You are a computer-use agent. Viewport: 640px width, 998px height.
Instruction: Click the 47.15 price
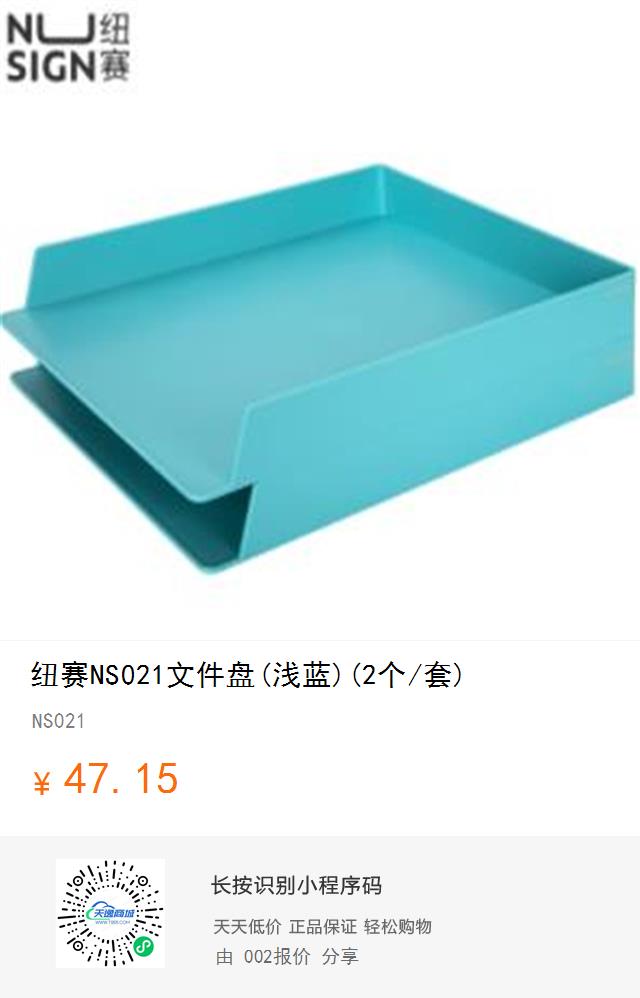[121, 779]
